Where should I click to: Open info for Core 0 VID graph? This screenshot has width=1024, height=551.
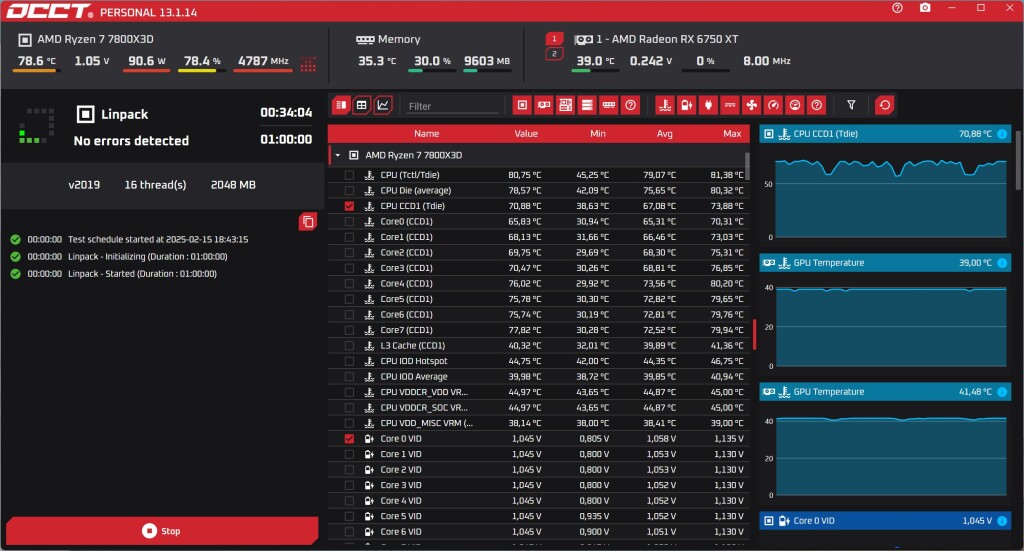pos(1002,521)
